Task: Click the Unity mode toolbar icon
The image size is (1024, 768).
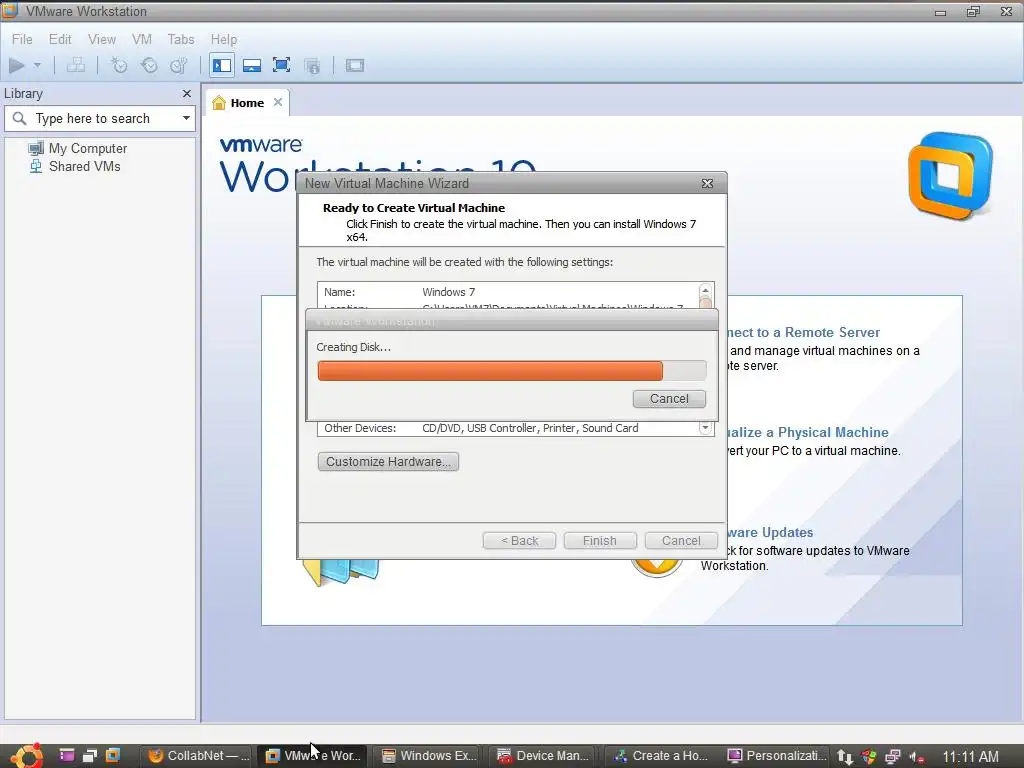Action: tap(312, 65)
